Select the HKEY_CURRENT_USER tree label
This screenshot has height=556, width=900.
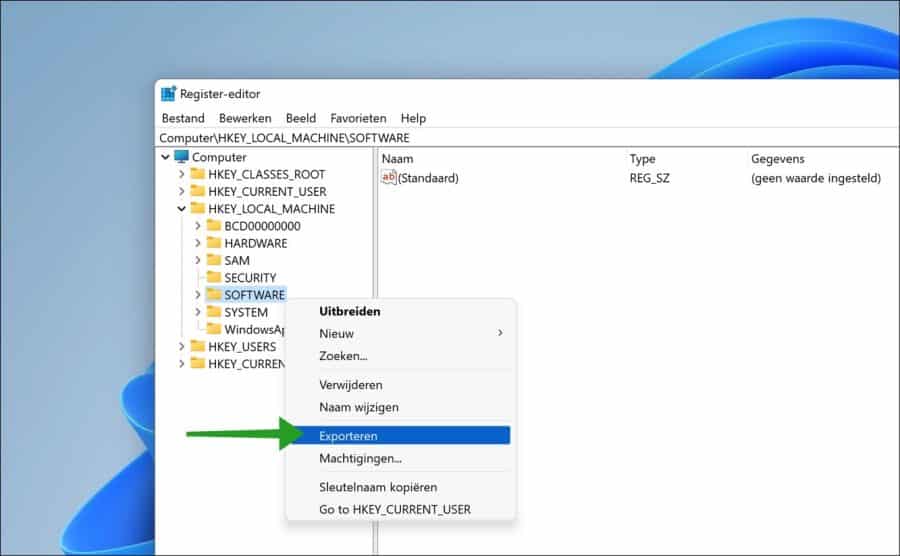pos(267,192)
